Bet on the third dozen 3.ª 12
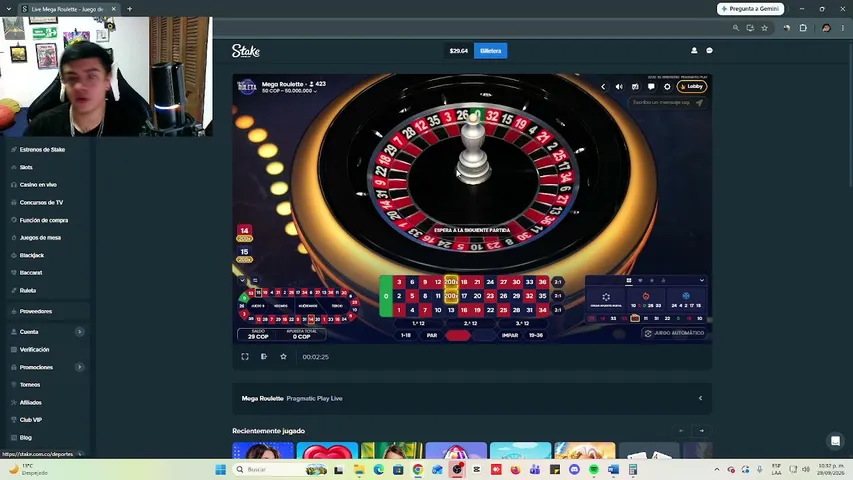The image size is (853, 480). click(x=522, y=323)
